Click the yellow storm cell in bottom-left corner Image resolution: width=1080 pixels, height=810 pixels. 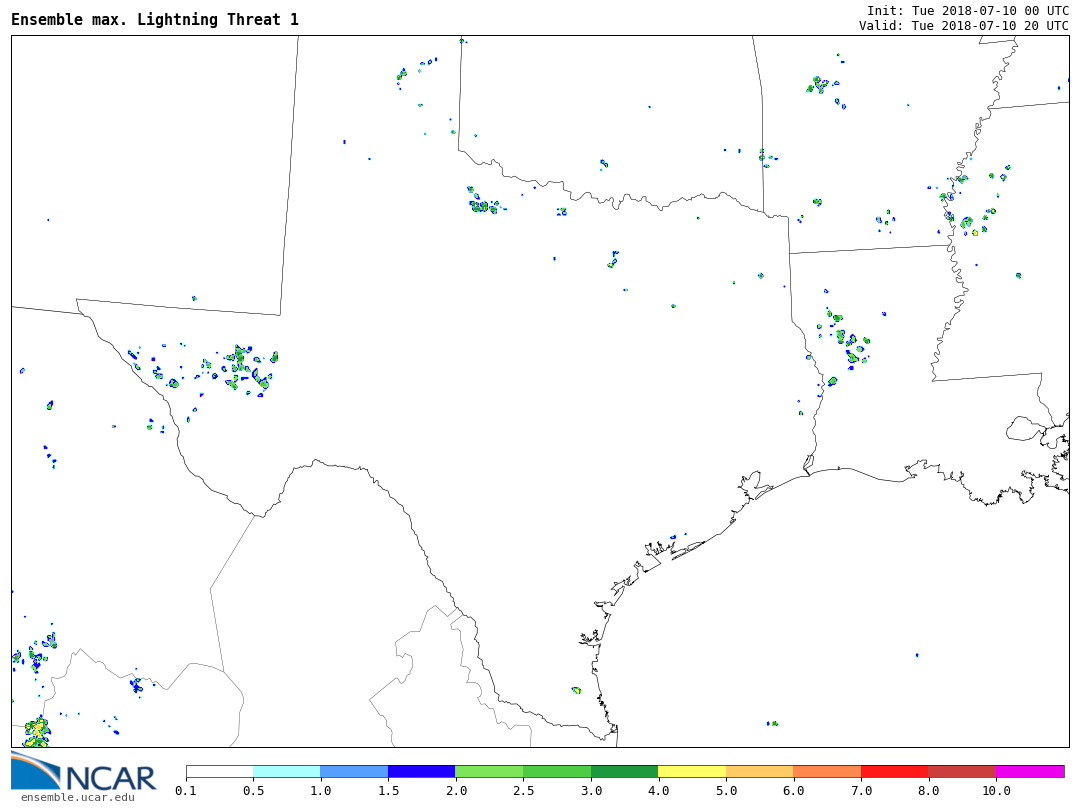38,732
